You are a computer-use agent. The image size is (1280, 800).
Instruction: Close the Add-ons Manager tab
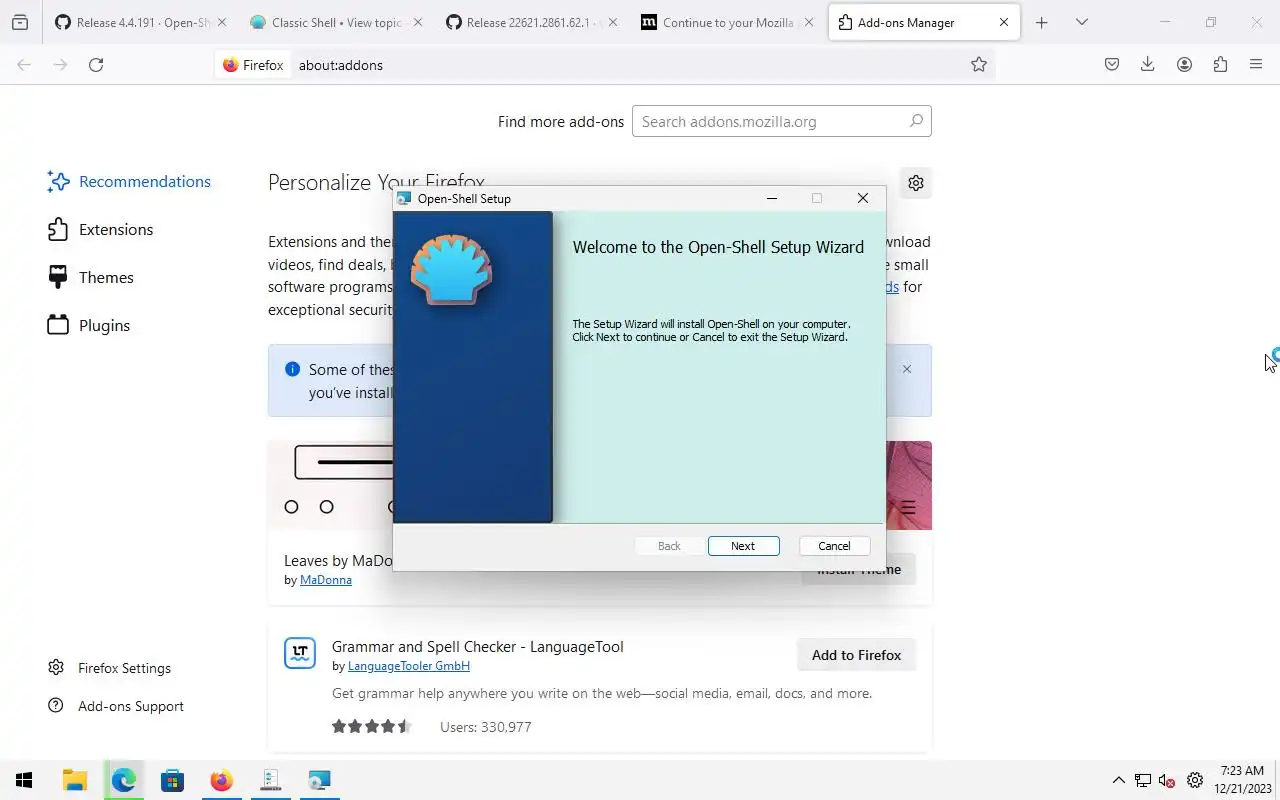click(x=1003, y=22)
